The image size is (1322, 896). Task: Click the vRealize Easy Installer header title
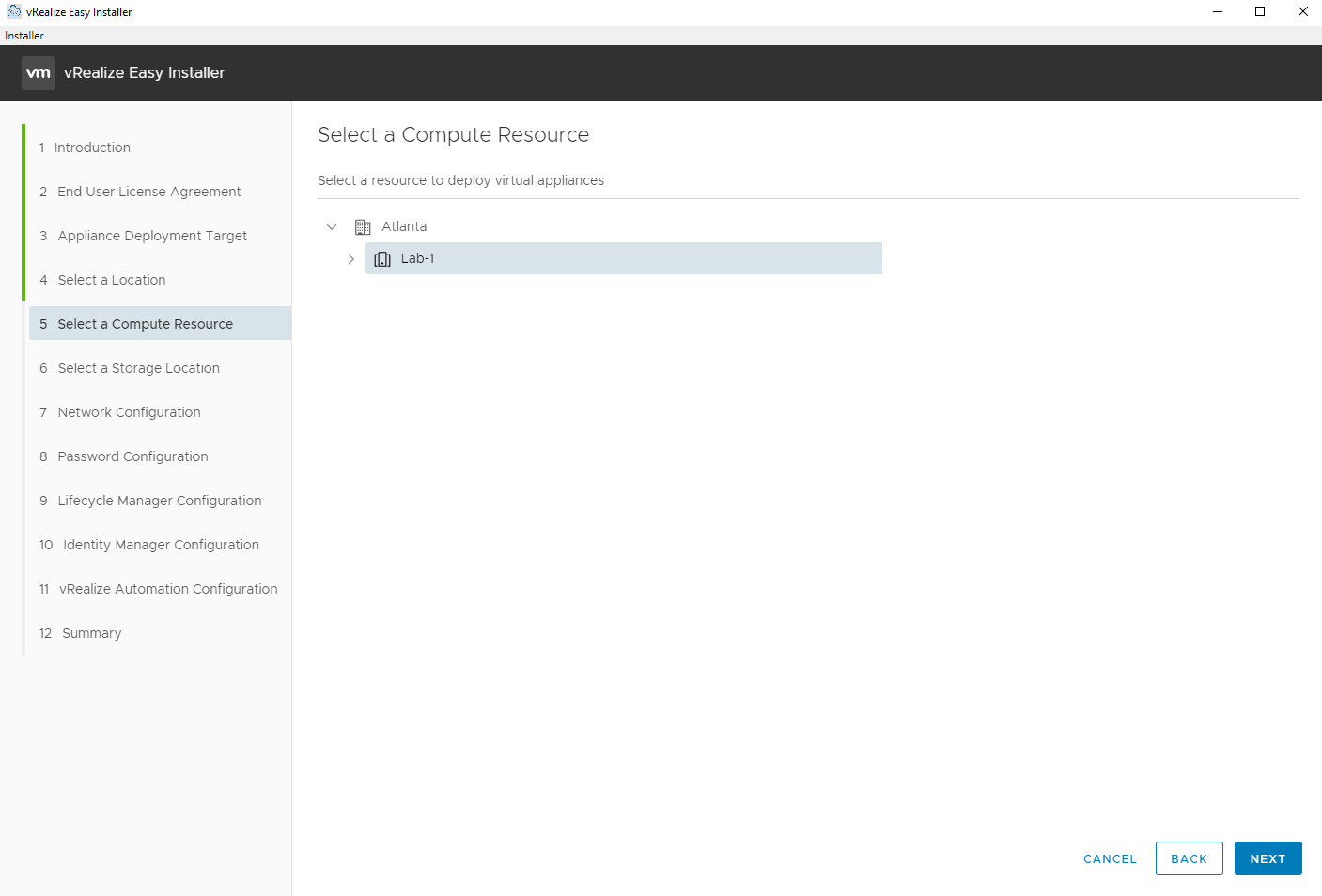(145, 72)
